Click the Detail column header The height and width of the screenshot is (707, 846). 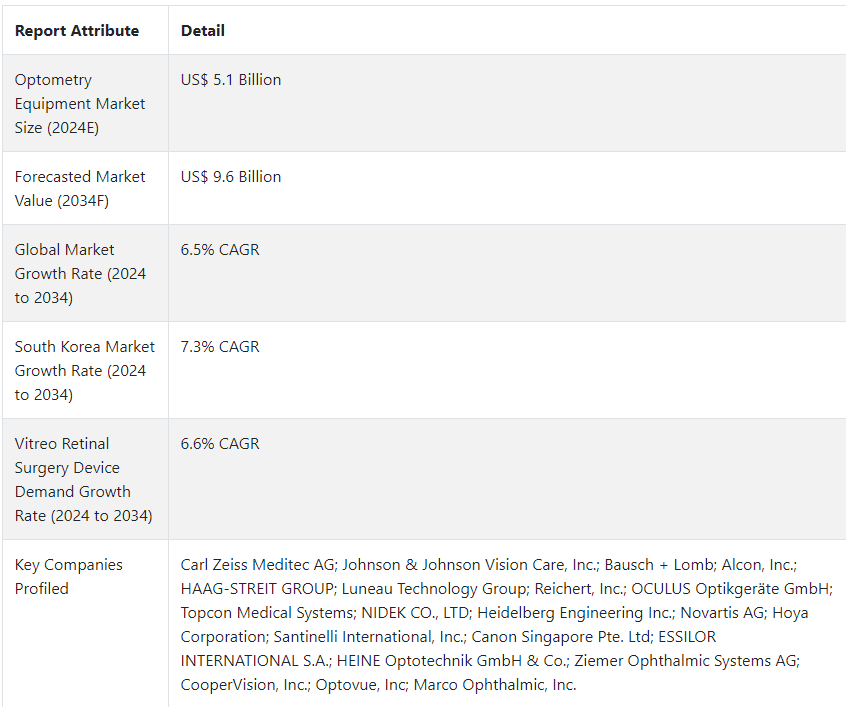tap(203, 31)
